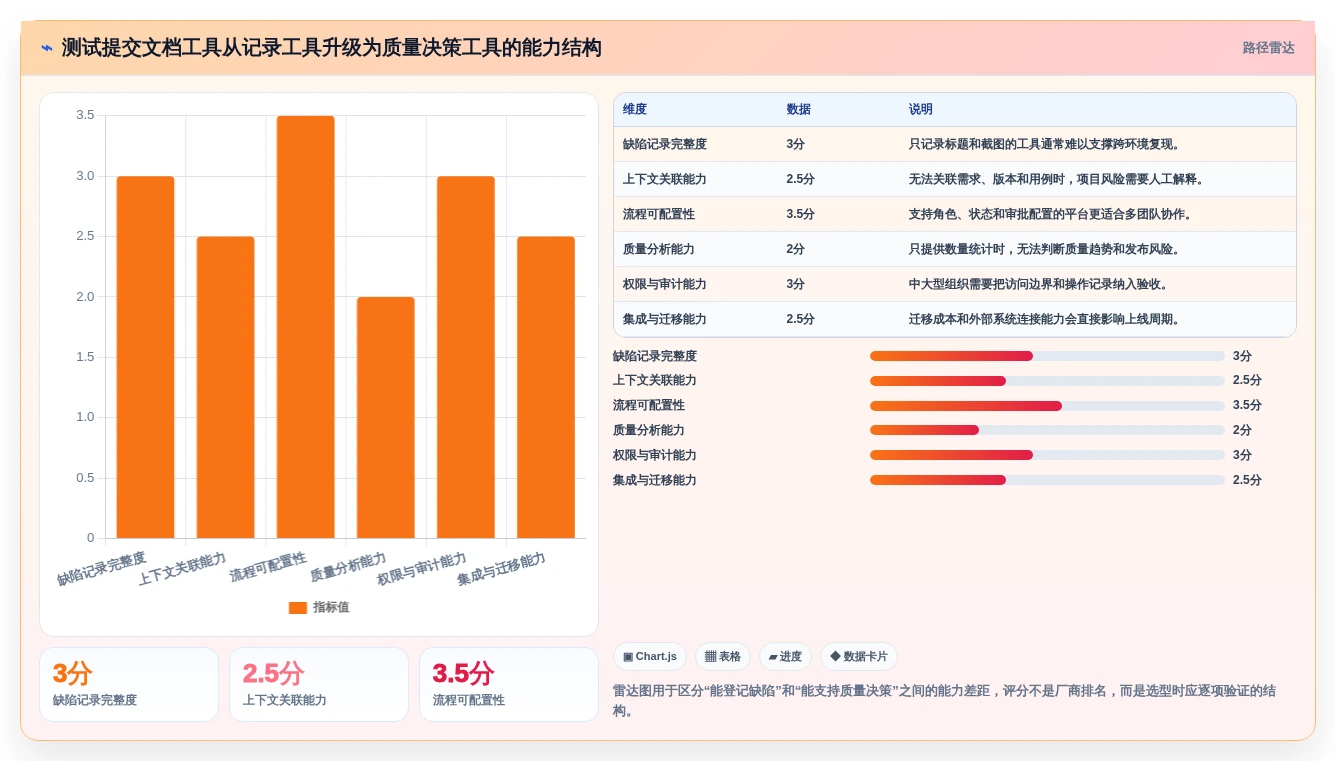Open the 3分 缺陷记录完整度 data card

[129, 684]
